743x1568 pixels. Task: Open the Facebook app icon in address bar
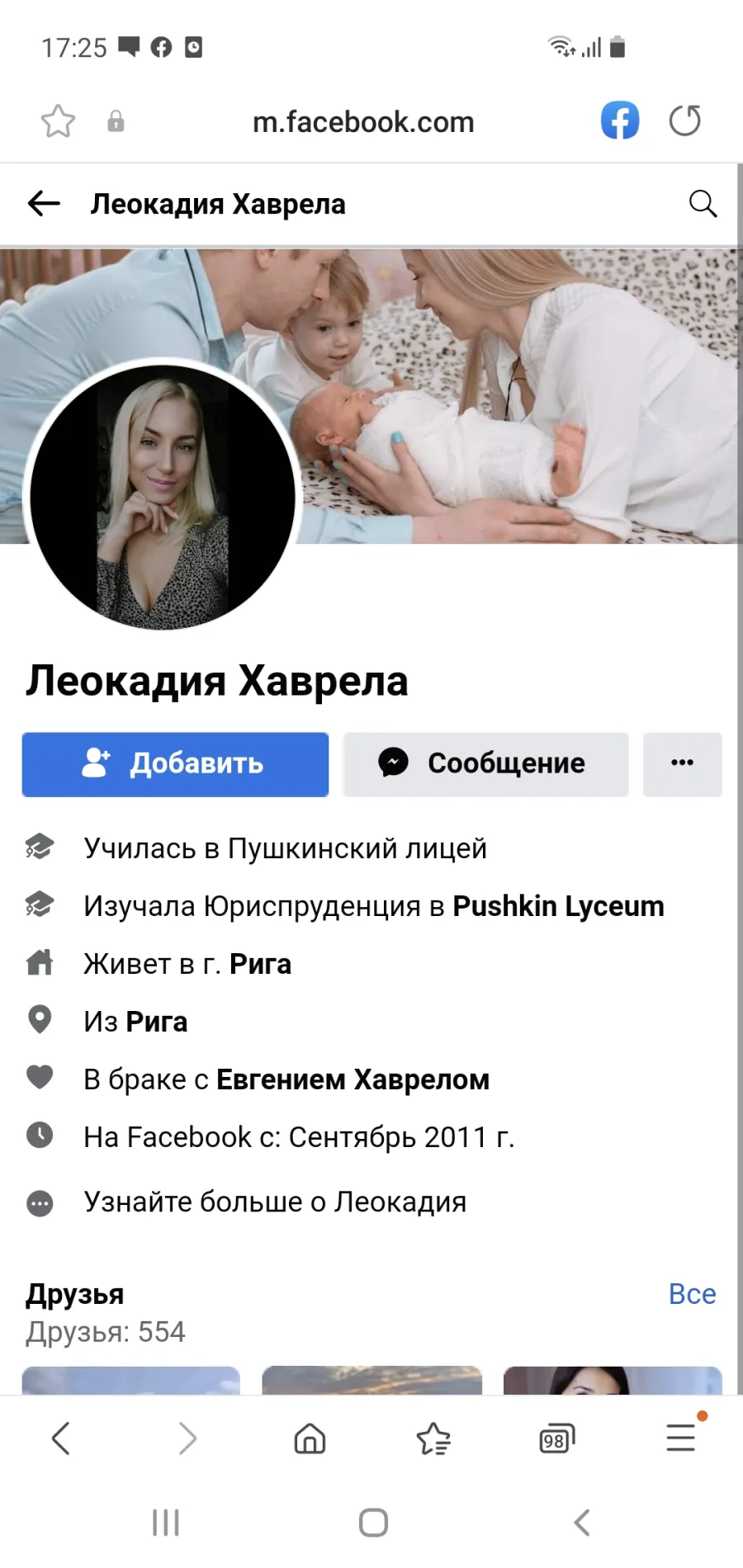click(619, 120)
